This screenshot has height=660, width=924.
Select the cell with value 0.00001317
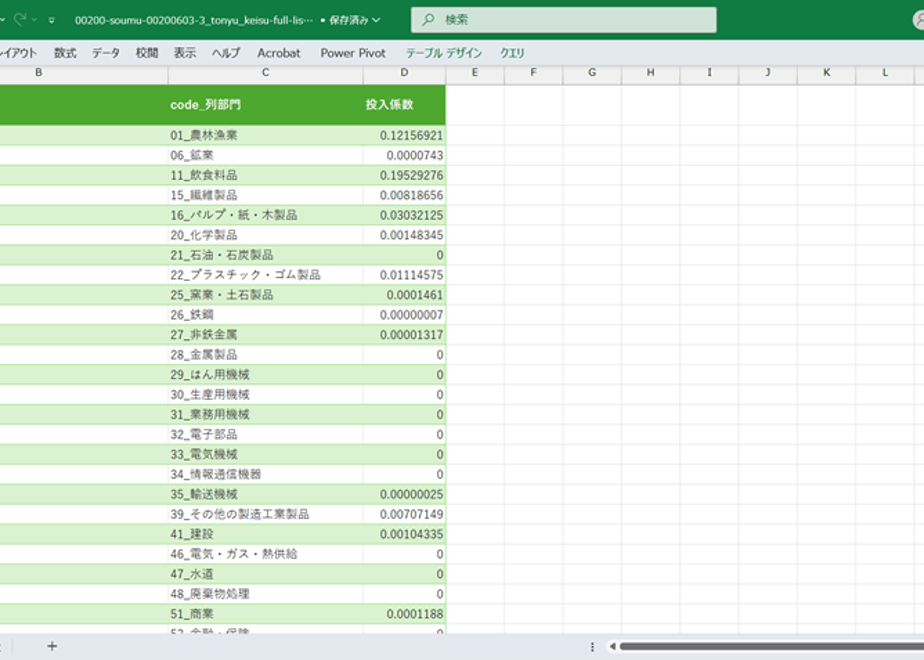coord(404,335)
